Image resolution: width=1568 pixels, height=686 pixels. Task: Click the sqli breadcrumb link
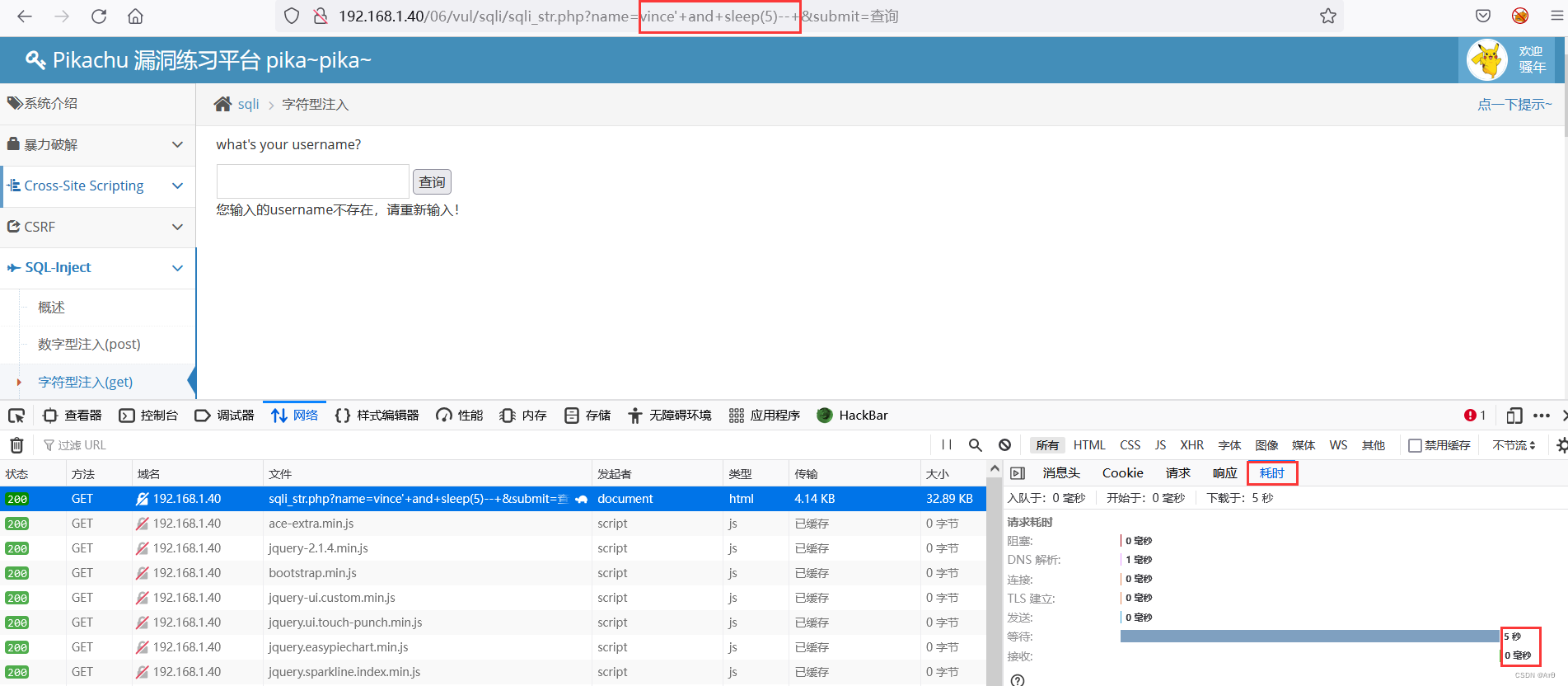pyautogui.click(x=248, y=104)
